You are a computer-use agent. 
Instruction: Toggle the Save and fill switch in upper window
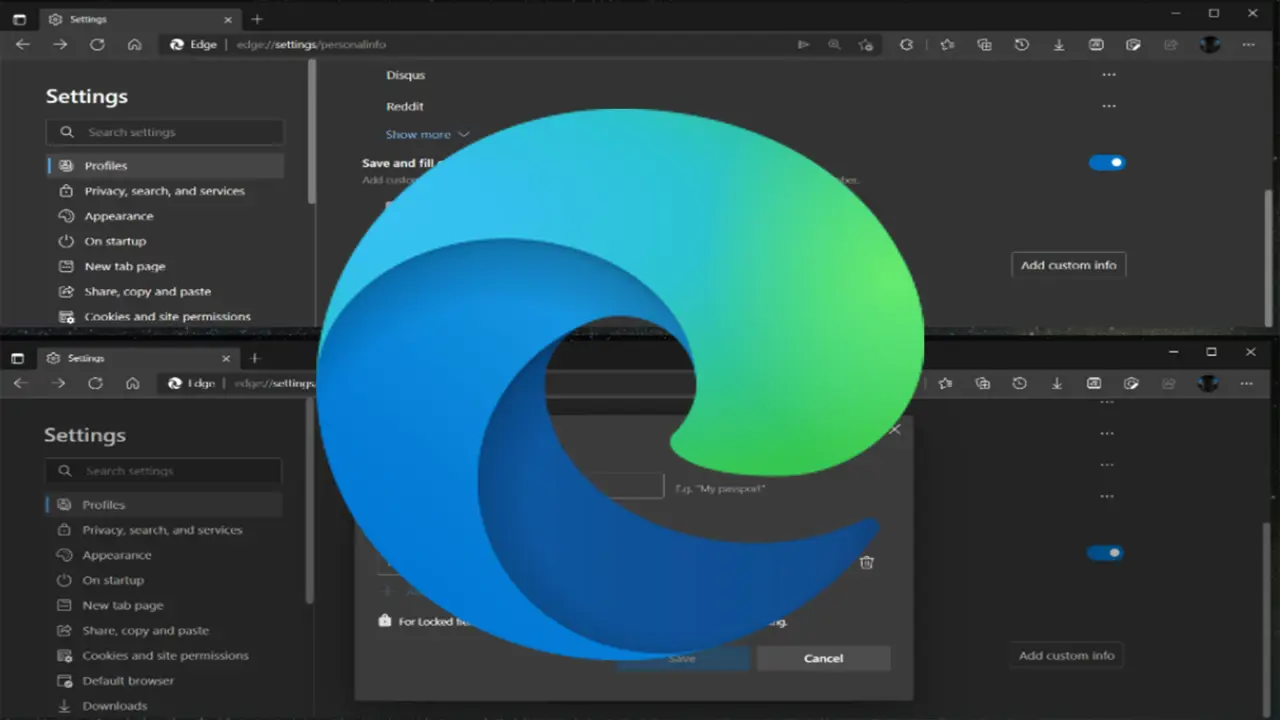[x=1107, y=163]
